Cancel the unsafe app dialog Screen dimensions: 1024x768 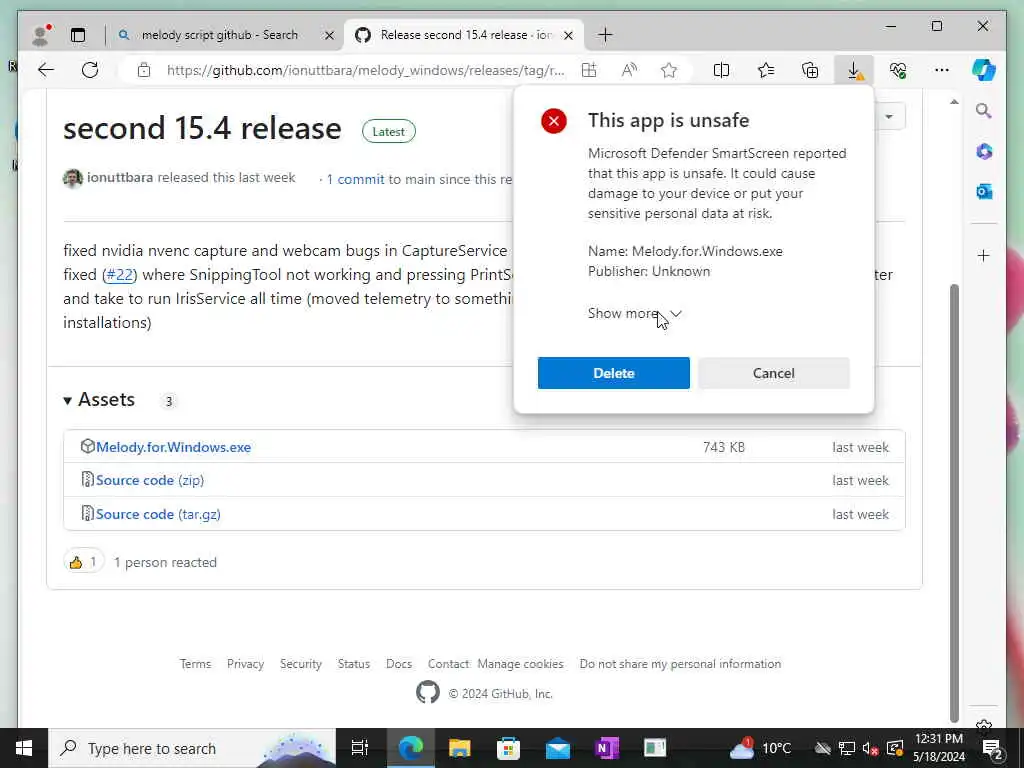[x=773, y=373]
